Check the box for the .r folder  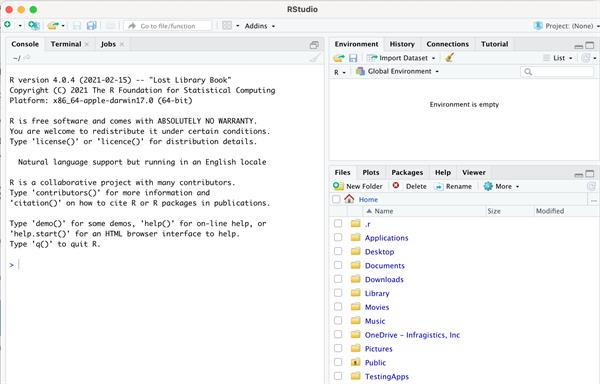coord(338,223)
